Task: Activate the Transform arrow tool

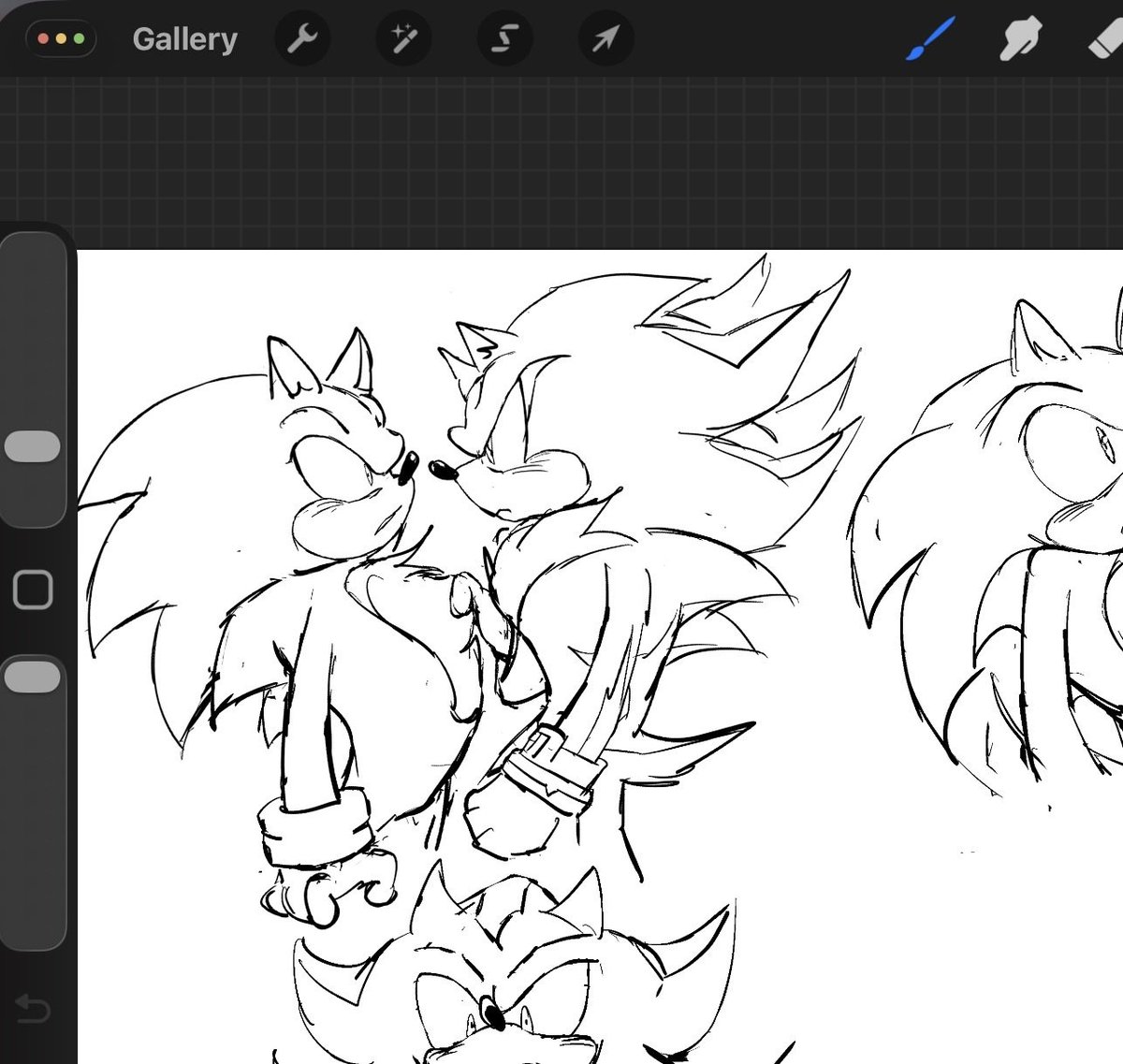Action: (605, 39)
